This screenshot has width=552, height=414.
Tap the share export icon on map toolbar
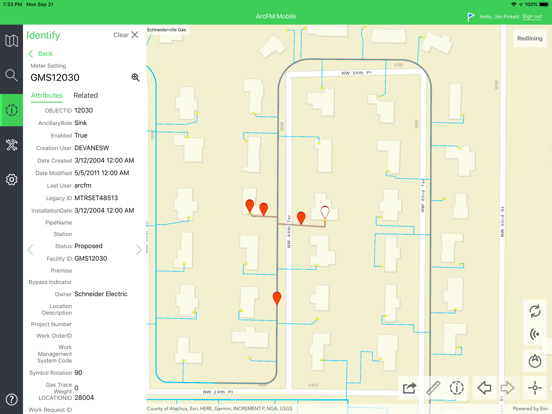coord(409,388)
